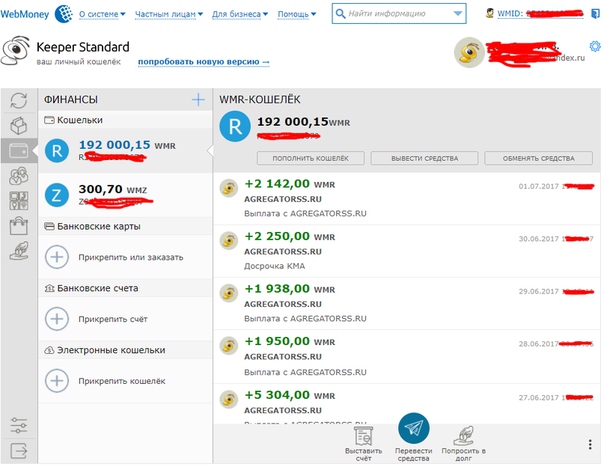Click the Банковские счета section header

tap(125, 288)
